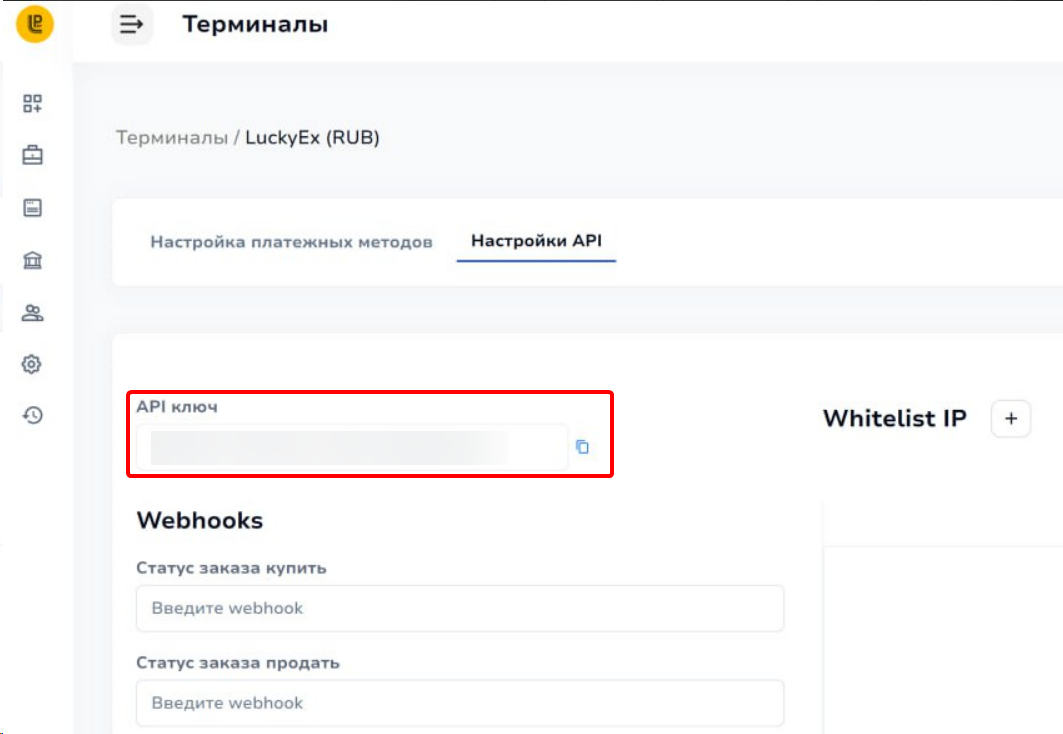Click LuckyEx (RUB) in the breadcrumb
The width and height of the screenshot is (1063, 734).
[x=312, y=138]
